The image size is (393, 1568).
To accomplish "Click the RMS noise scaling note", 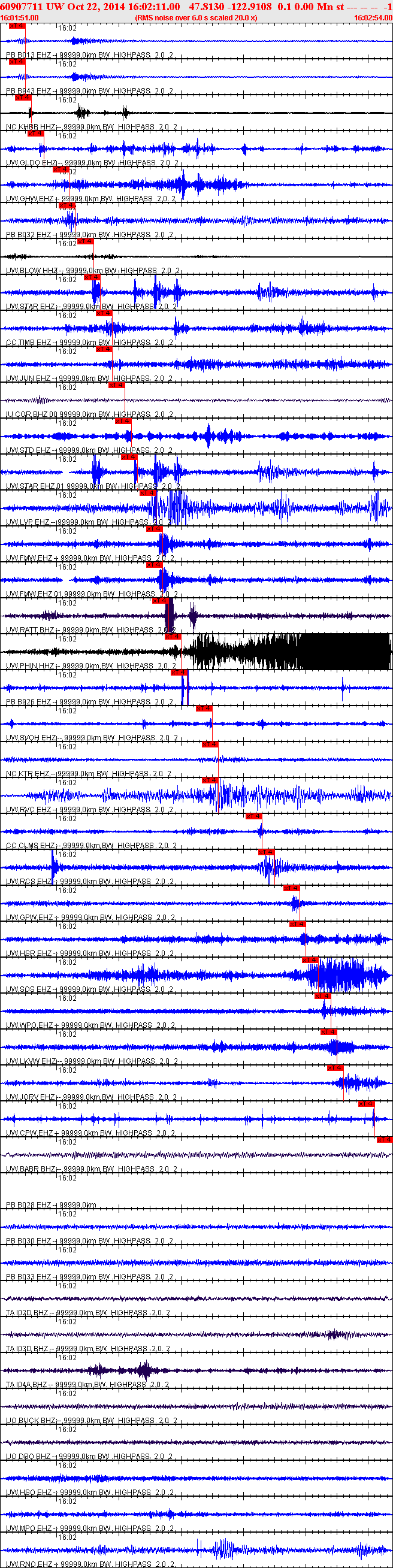I will coord(195,17).
